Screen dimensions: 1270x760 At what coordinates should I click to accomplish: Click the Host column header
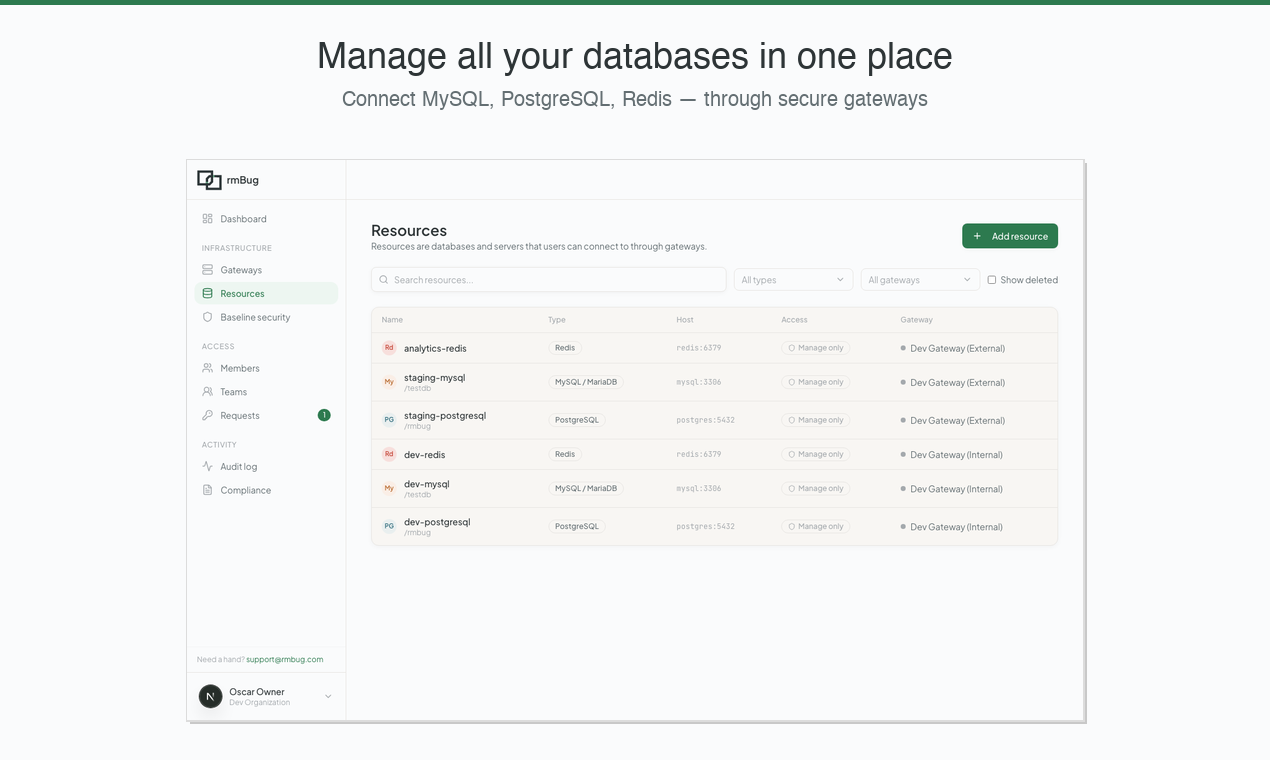685,320
